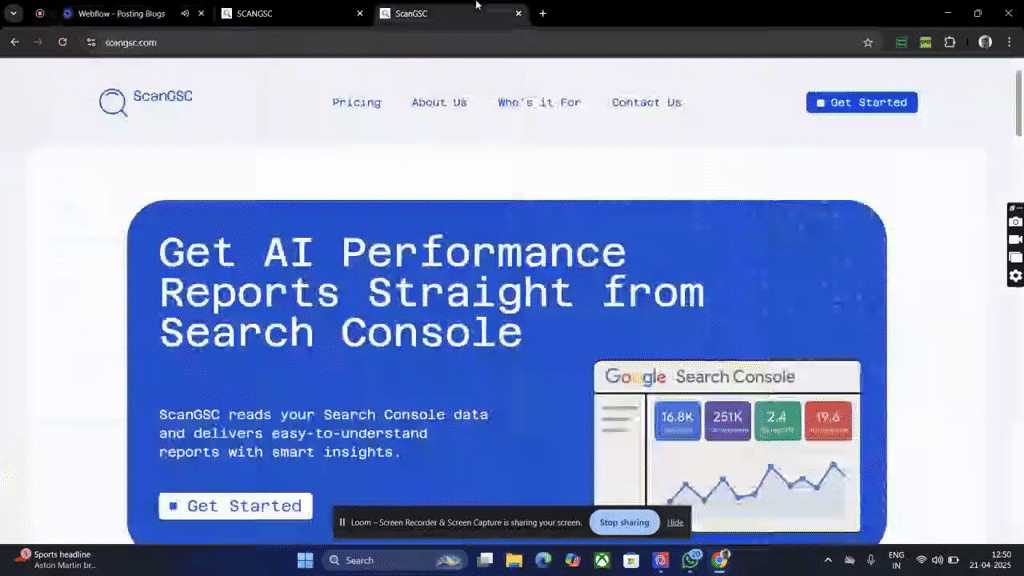Go forward using the browser arrow

[38, 42]
